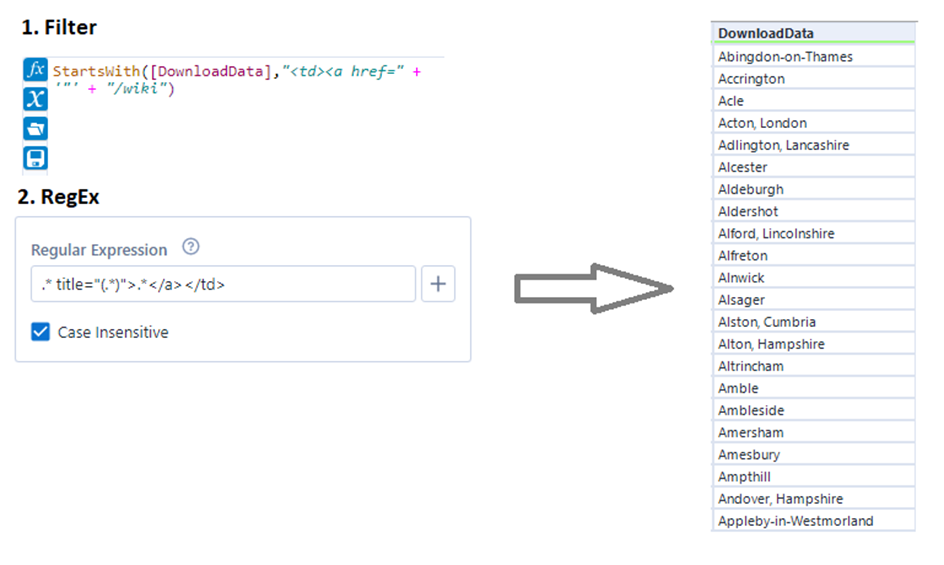The width and height of the screenshot is (944, 565).
Task: Click the Alford, Lincolnshire cell
Action: [813, 233]
